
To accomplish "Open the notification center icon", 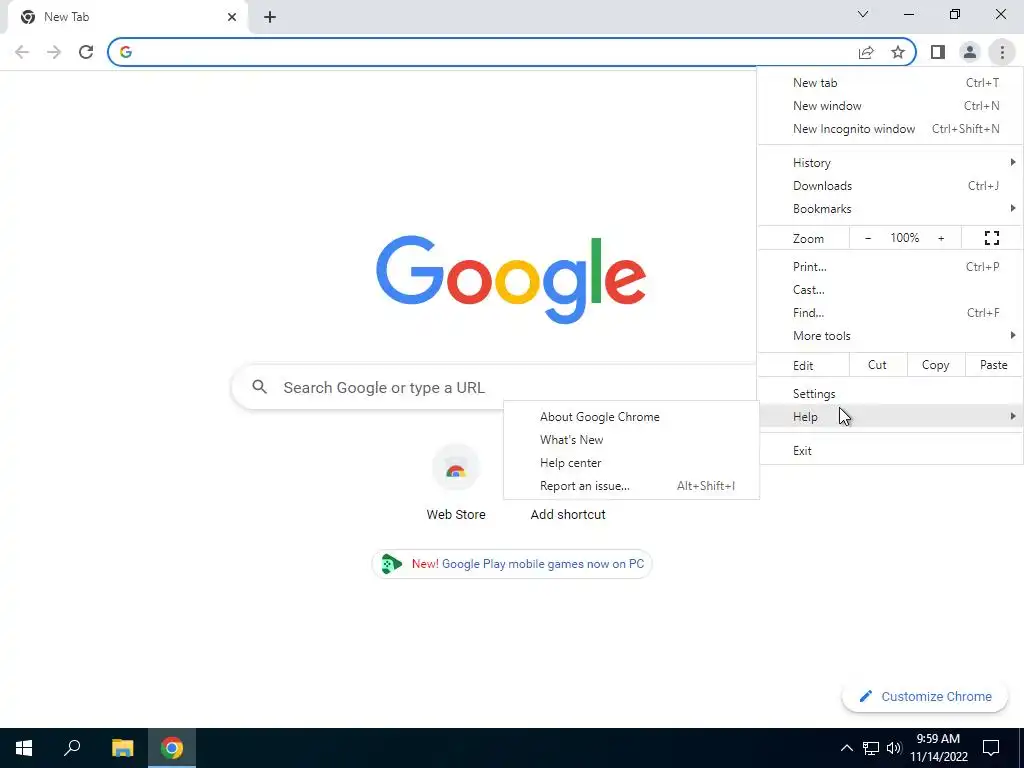I will pyautogui.click(x=991, y=748).
